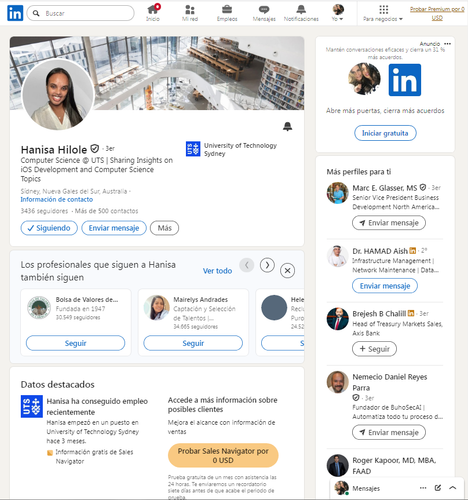Send message to Marc E. Glasser
The height and width of the screenshot is (500, 468).
(x=389, y=223)
